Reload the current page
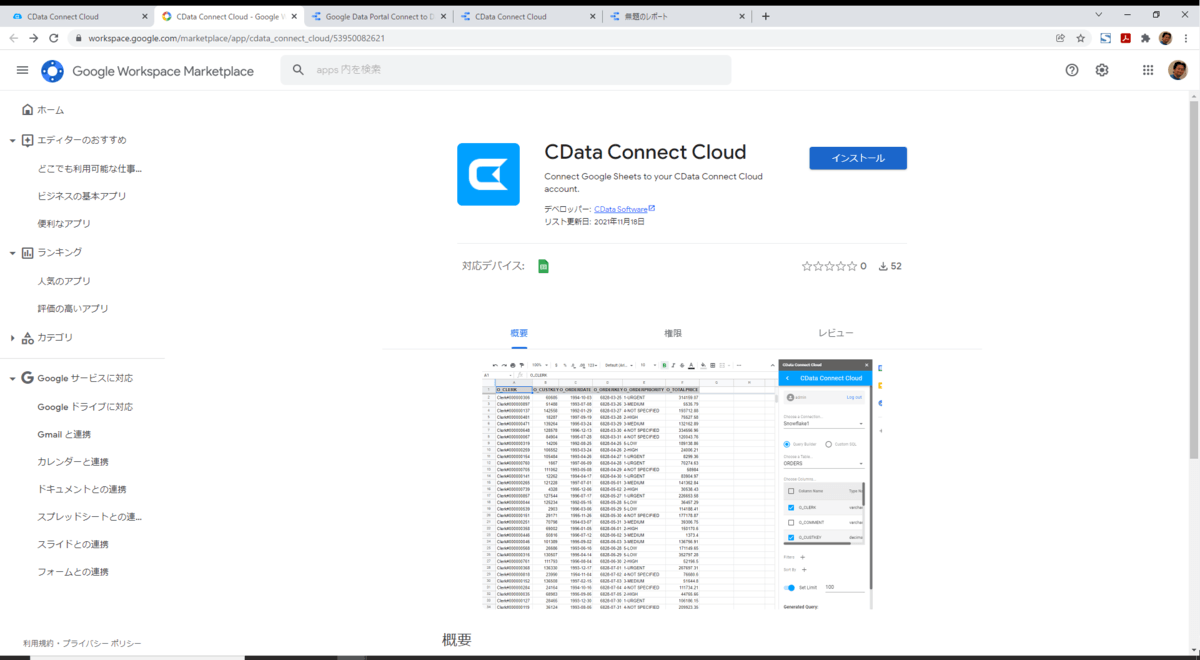1200x660 pixels. pos(55,38)
